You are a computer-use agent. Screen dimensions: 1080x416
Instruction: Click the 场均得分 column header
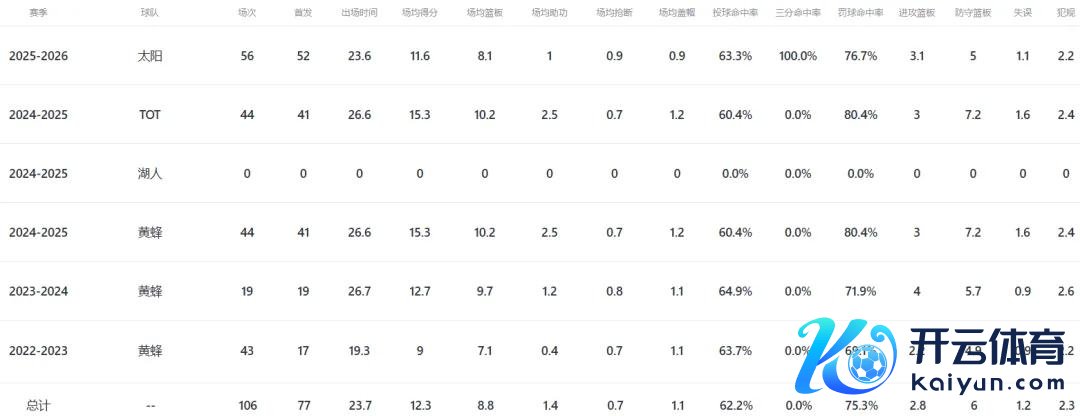coord(420,14)
